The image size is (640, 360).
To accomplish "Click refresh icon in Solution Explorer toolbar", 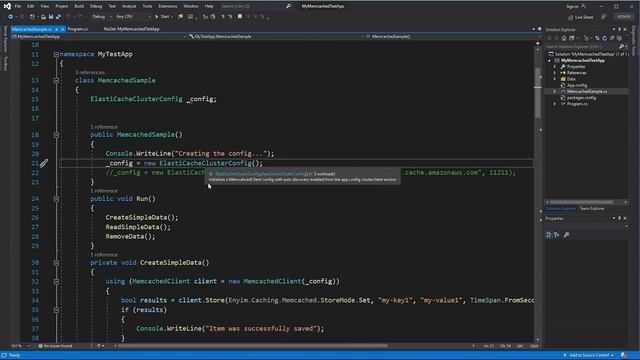I will coord(604,38).
